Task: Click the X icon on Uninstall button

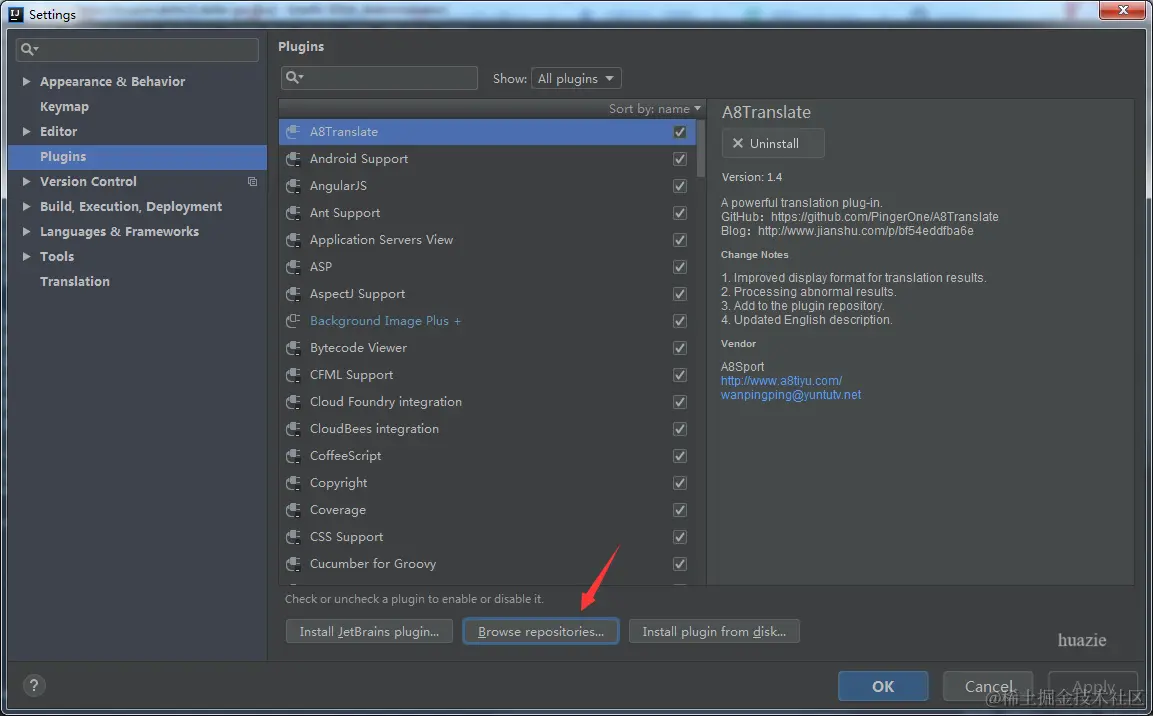Action: point(738,143)
